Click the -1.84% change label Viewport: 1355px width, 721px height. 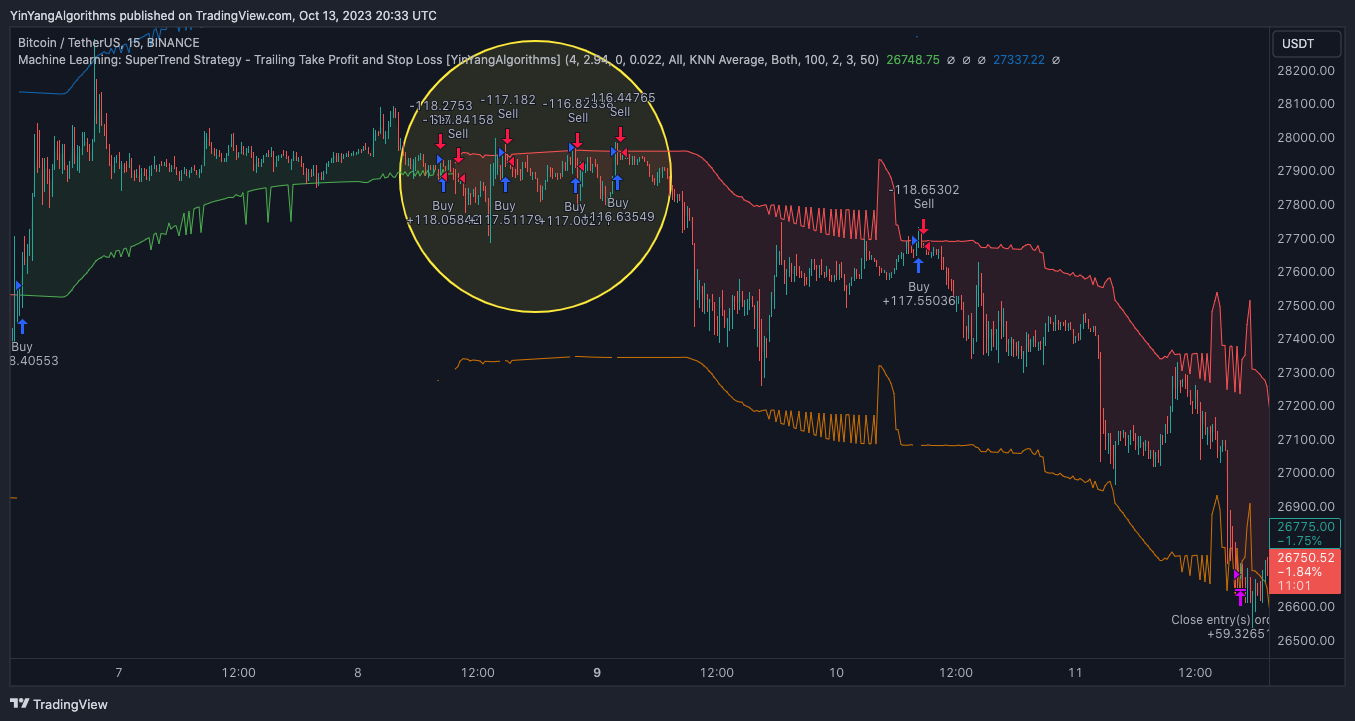click(1299, 572)
